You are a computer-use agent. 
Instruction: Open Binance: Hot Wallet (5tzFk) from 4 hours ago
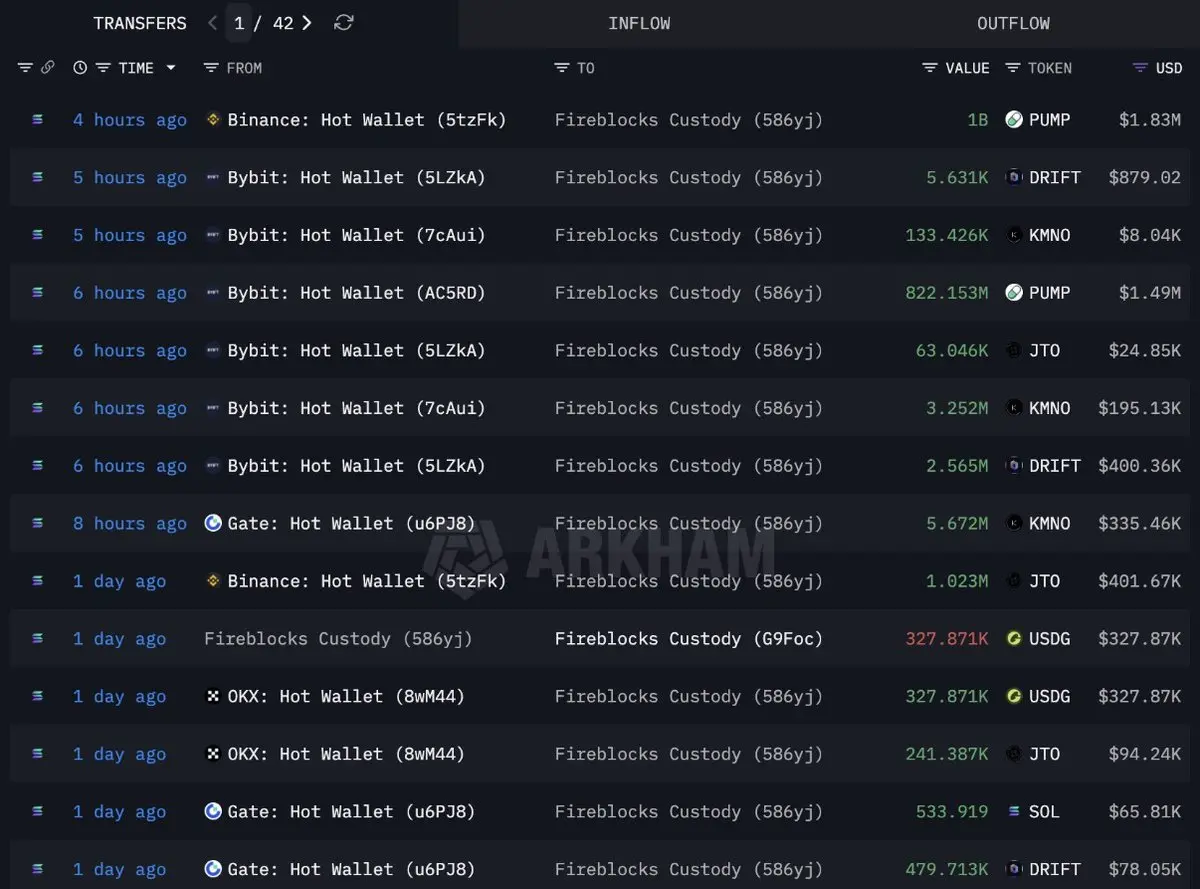pos(367,120)
